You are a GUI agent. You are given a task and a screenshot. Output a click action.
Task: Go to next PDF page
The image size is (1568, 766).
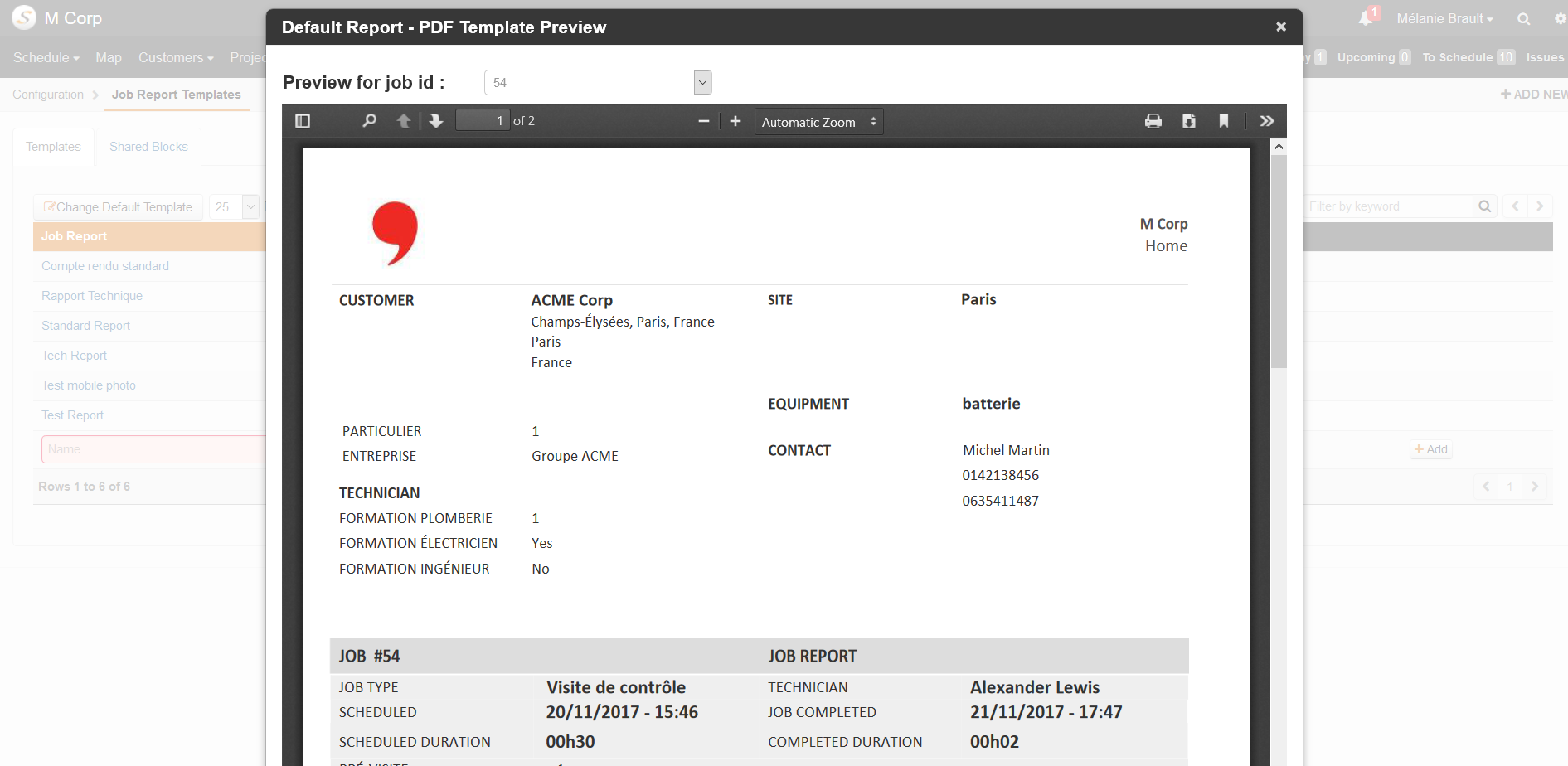pos(436,121)
